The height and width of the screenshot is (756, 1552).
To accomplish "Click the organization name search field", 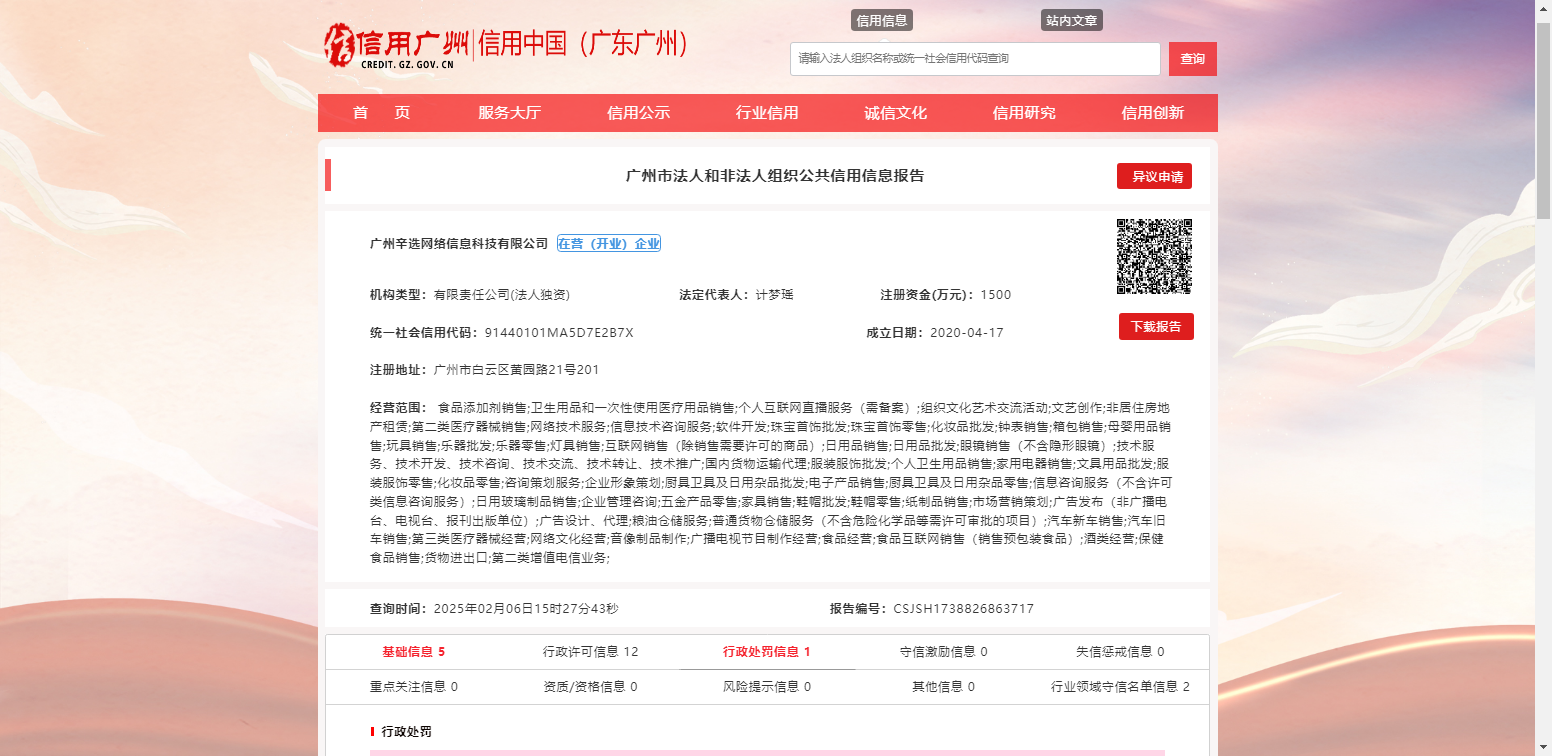I will 975,59.
